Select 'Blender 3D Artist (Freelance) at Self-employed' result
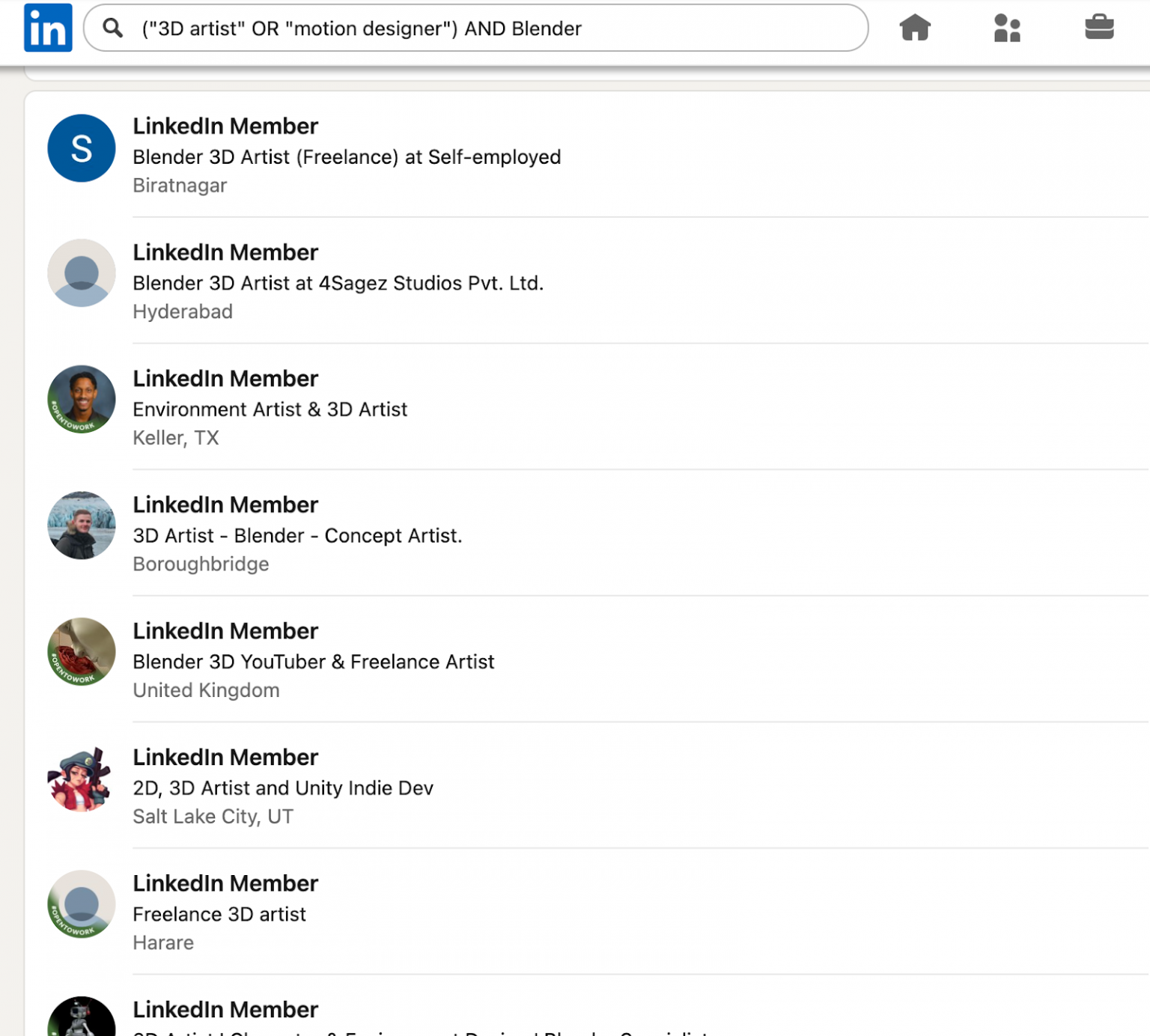Image resolution: width=1150 pixels, height=1036 pixels. (x=347, y=157)
